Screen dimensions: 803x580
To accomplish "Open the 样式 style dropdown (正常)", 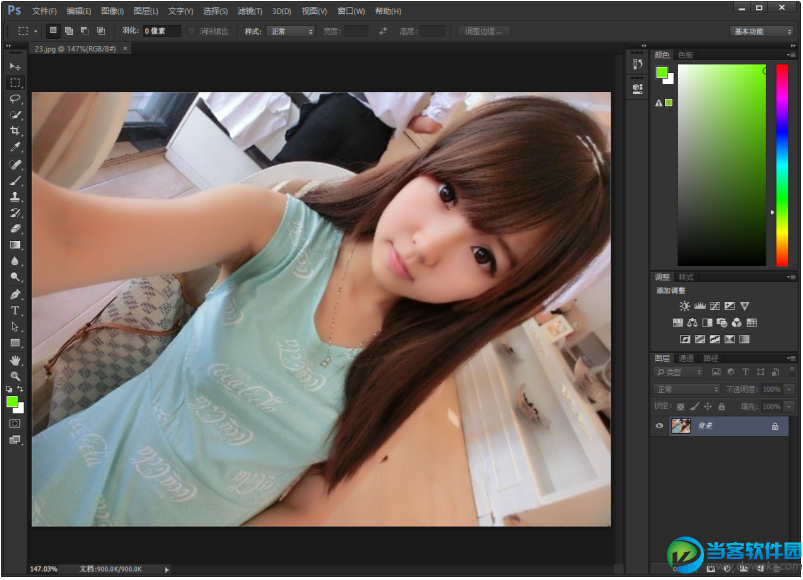I will tap(290, 31).
